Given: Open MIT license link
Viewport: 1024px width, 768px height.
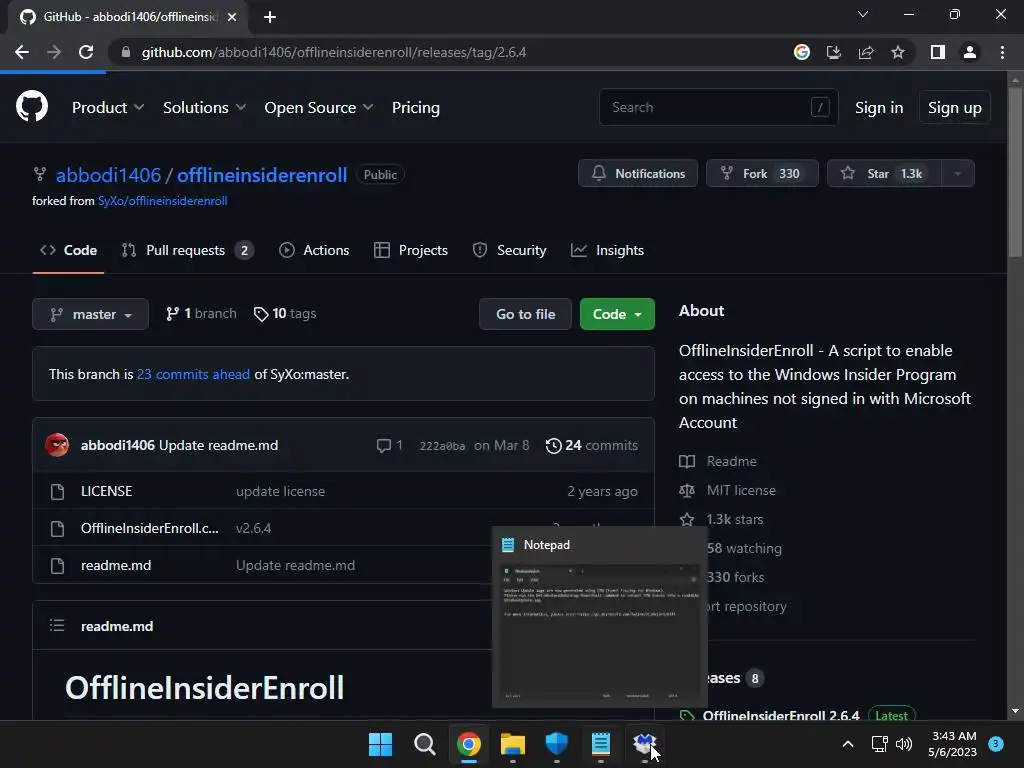Looking at the screenshot, I should click(728, 490).
